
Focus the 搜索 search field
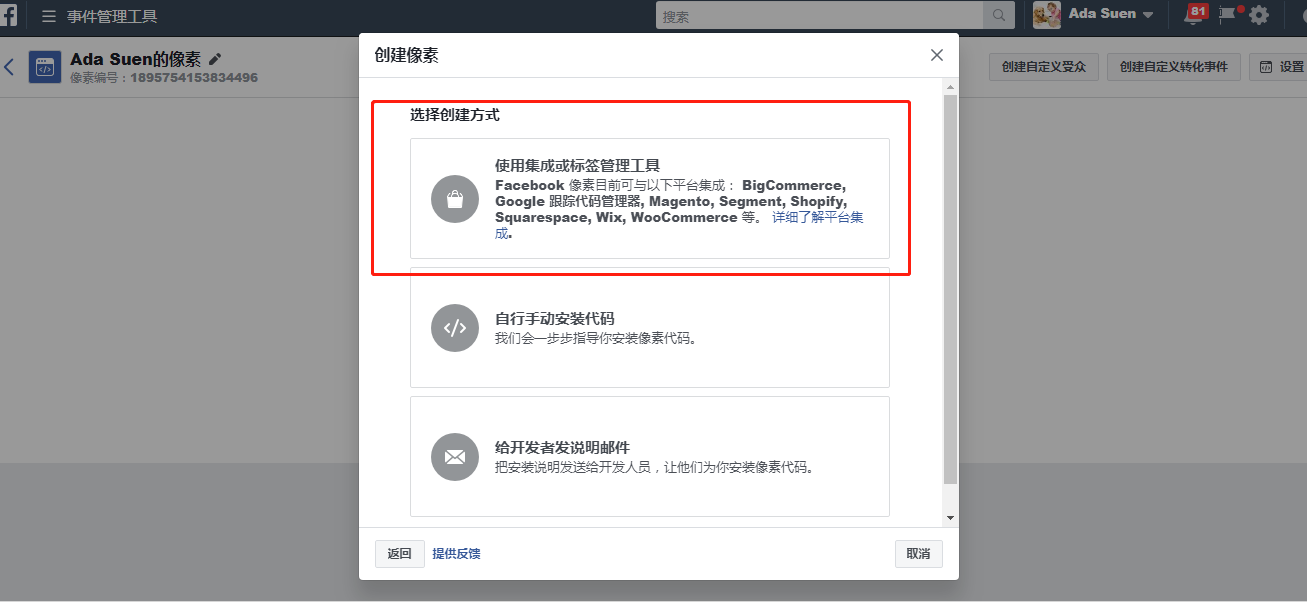(x=818, y=16)
